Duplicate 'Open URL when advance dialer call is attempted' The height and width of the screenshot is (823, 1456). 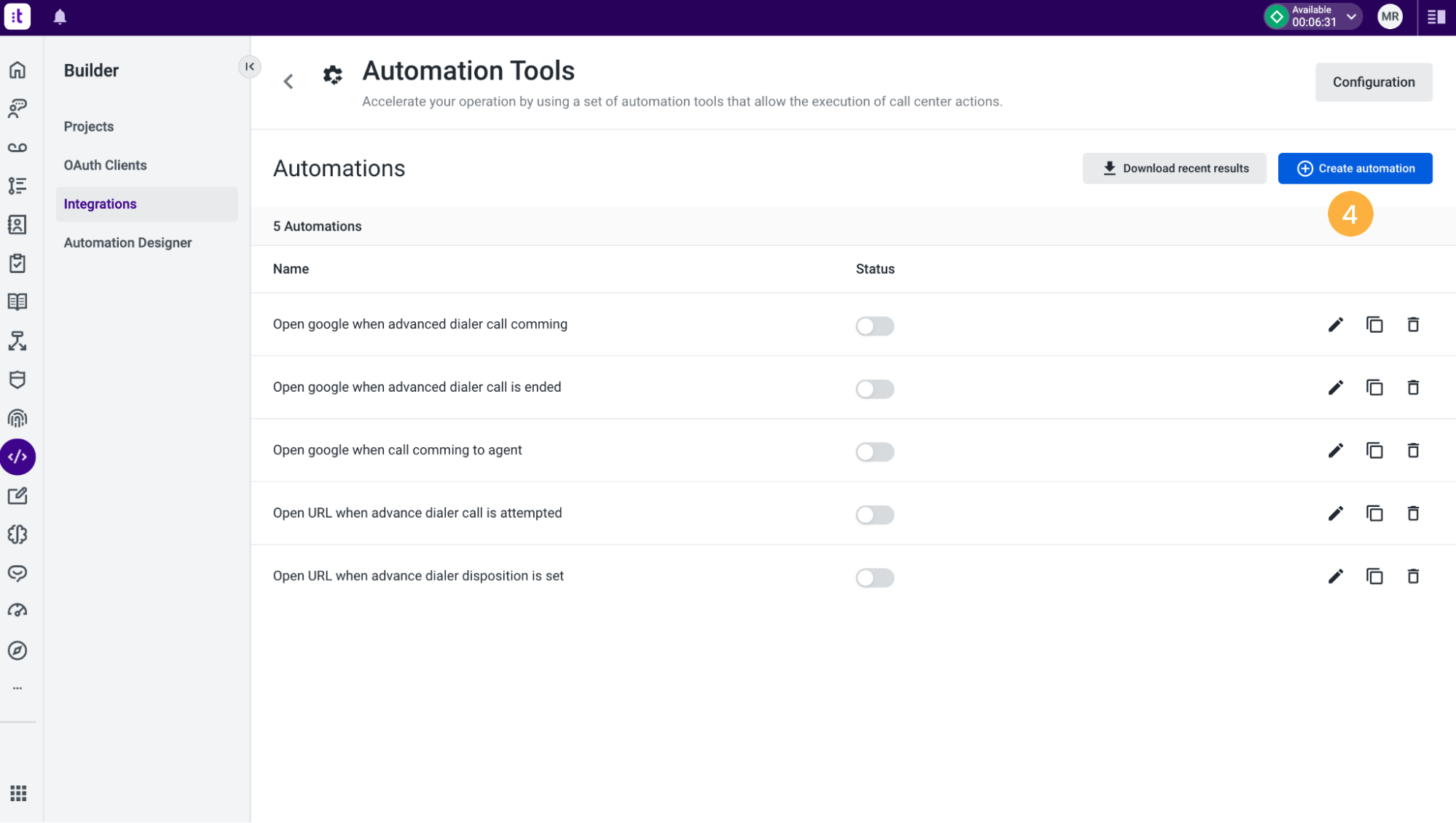tap(1374, 513)
